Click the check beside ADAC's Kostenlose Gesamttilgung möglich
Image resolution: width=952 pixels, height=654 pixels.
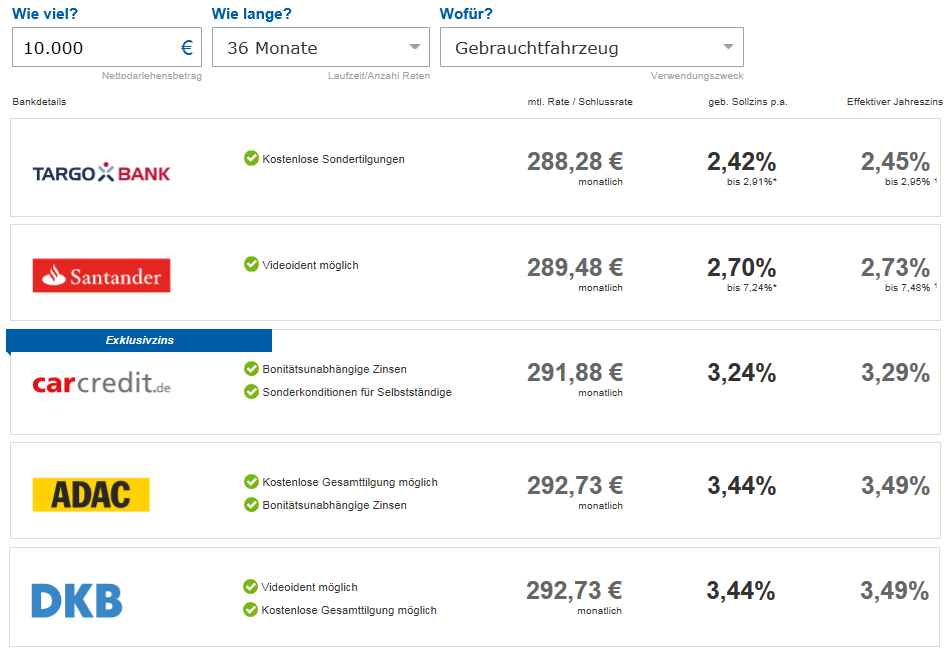(251, 482)
